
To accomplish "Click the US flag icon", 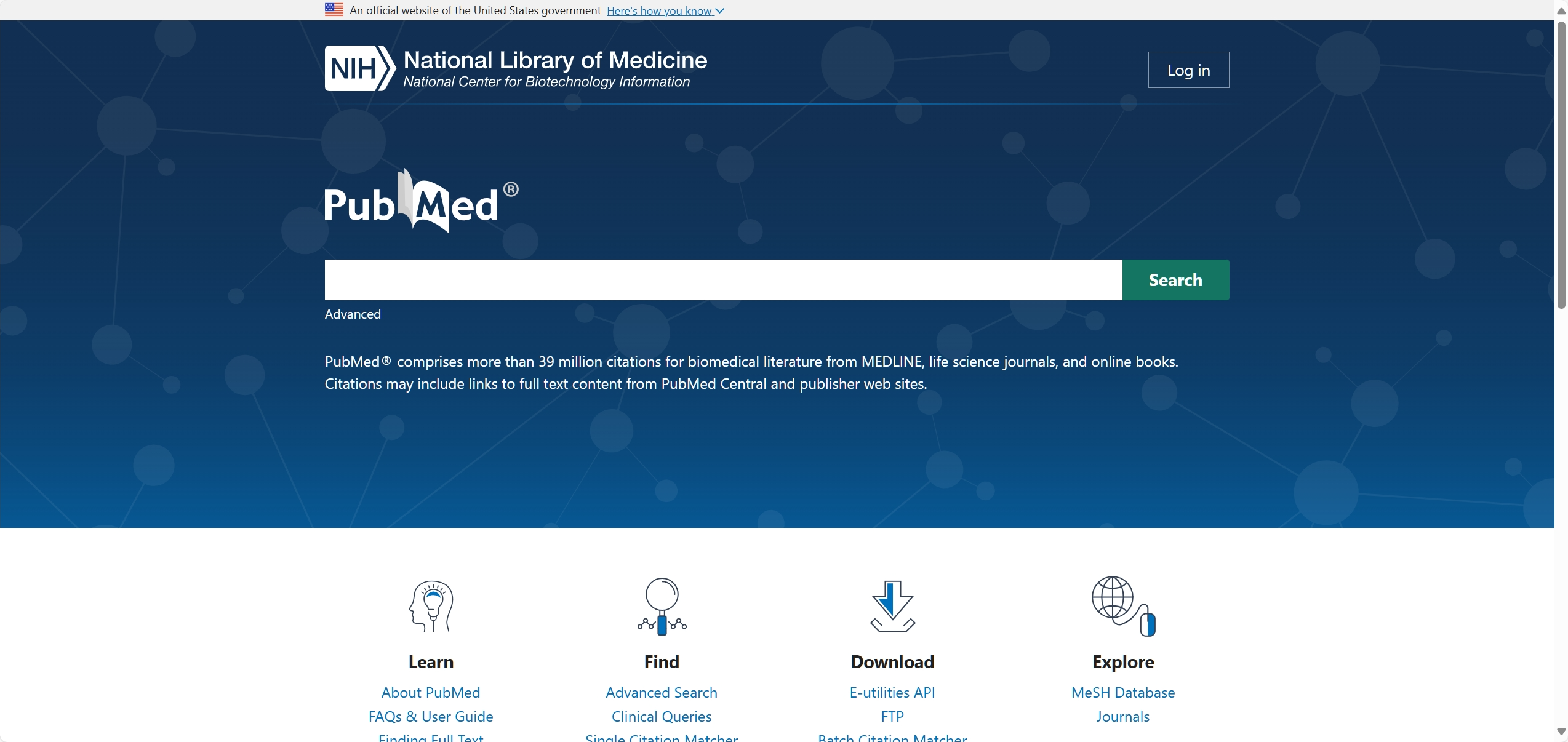I will point(334,10).
